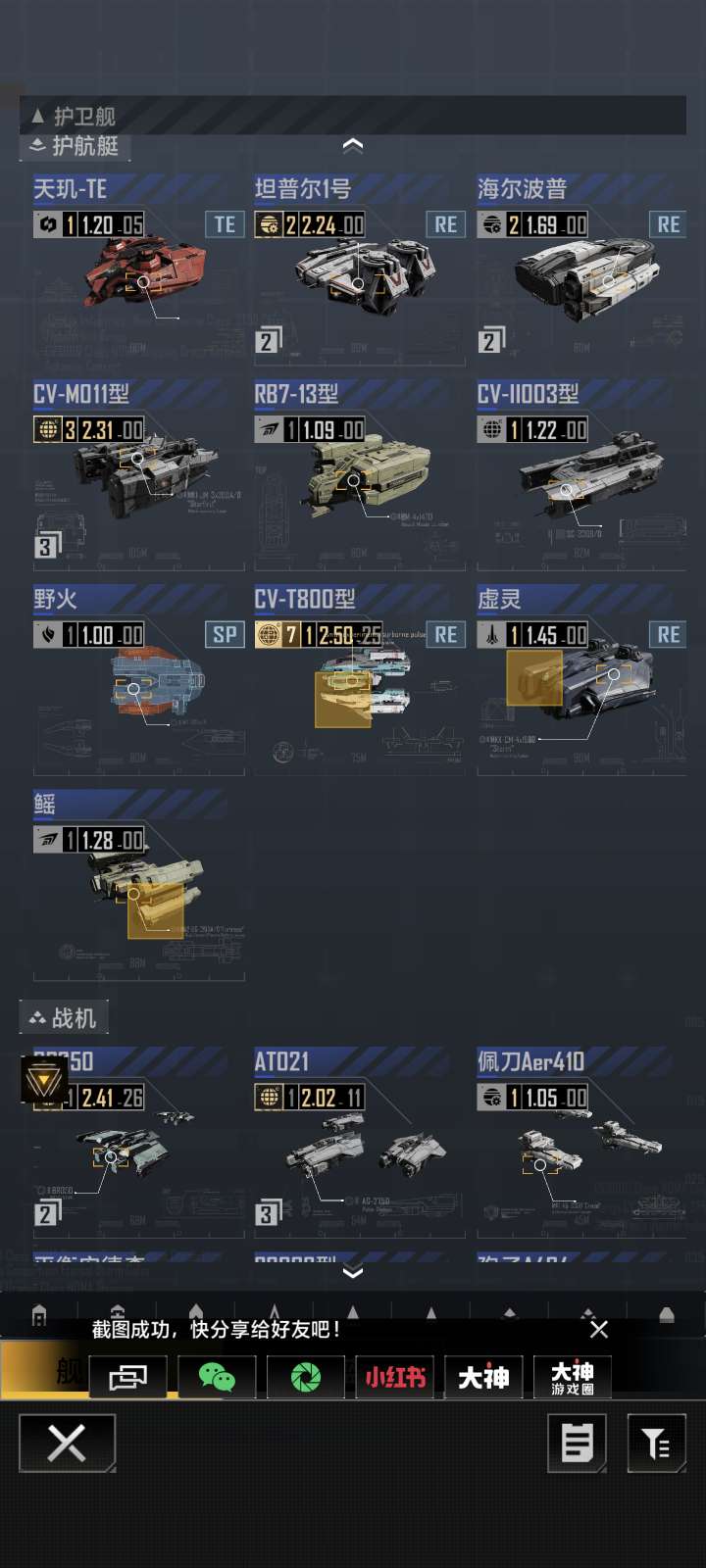Screen dimensions: 706x1568
Task: Share screenshot to 大神 app
Action: click(484, 1377)
